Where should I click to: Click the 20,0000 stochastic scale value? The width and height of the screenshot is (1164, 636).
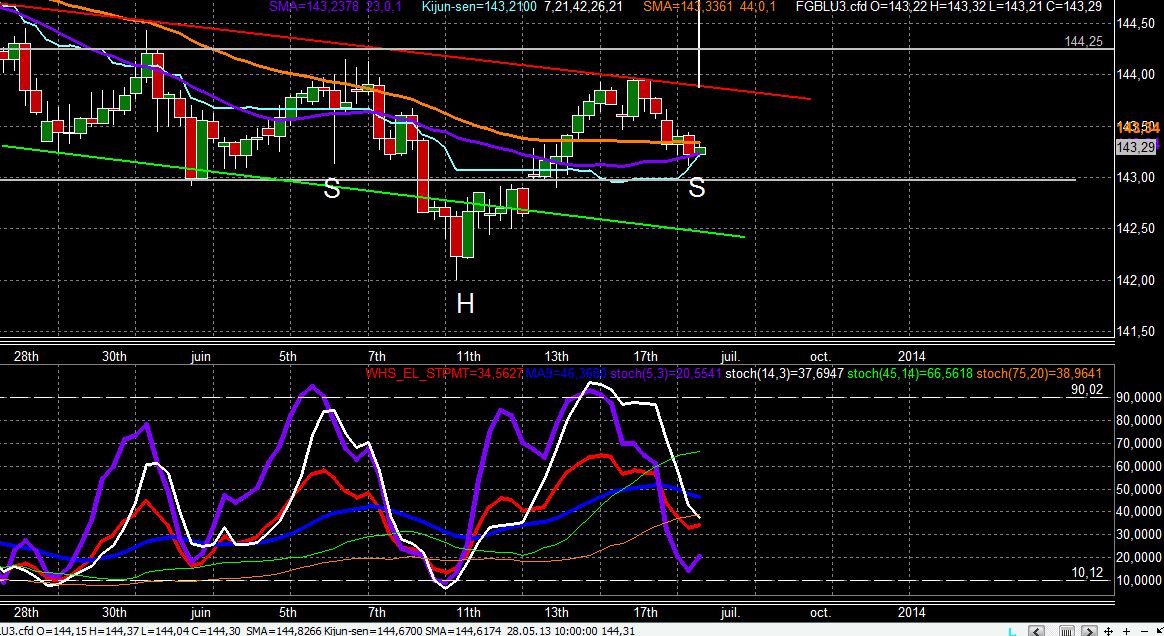[x=1140, y=558]
